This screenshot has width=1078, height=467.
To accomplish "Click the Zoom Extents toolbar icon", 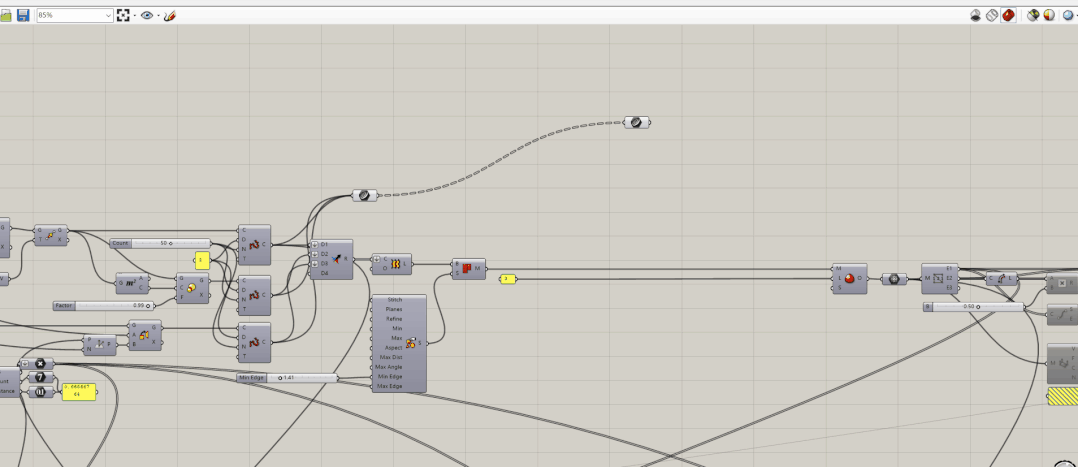I will pos(123,15).
